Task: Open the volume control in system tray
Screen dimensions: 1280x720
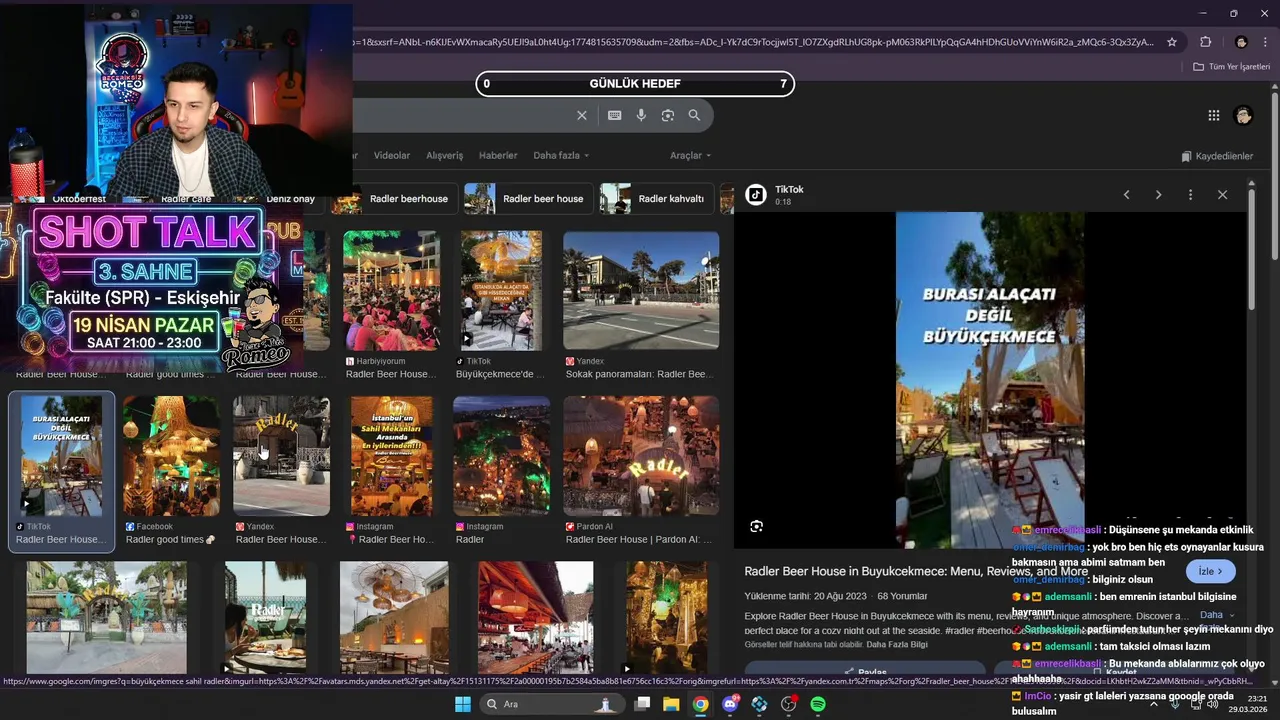Action: coord(1212,704)
